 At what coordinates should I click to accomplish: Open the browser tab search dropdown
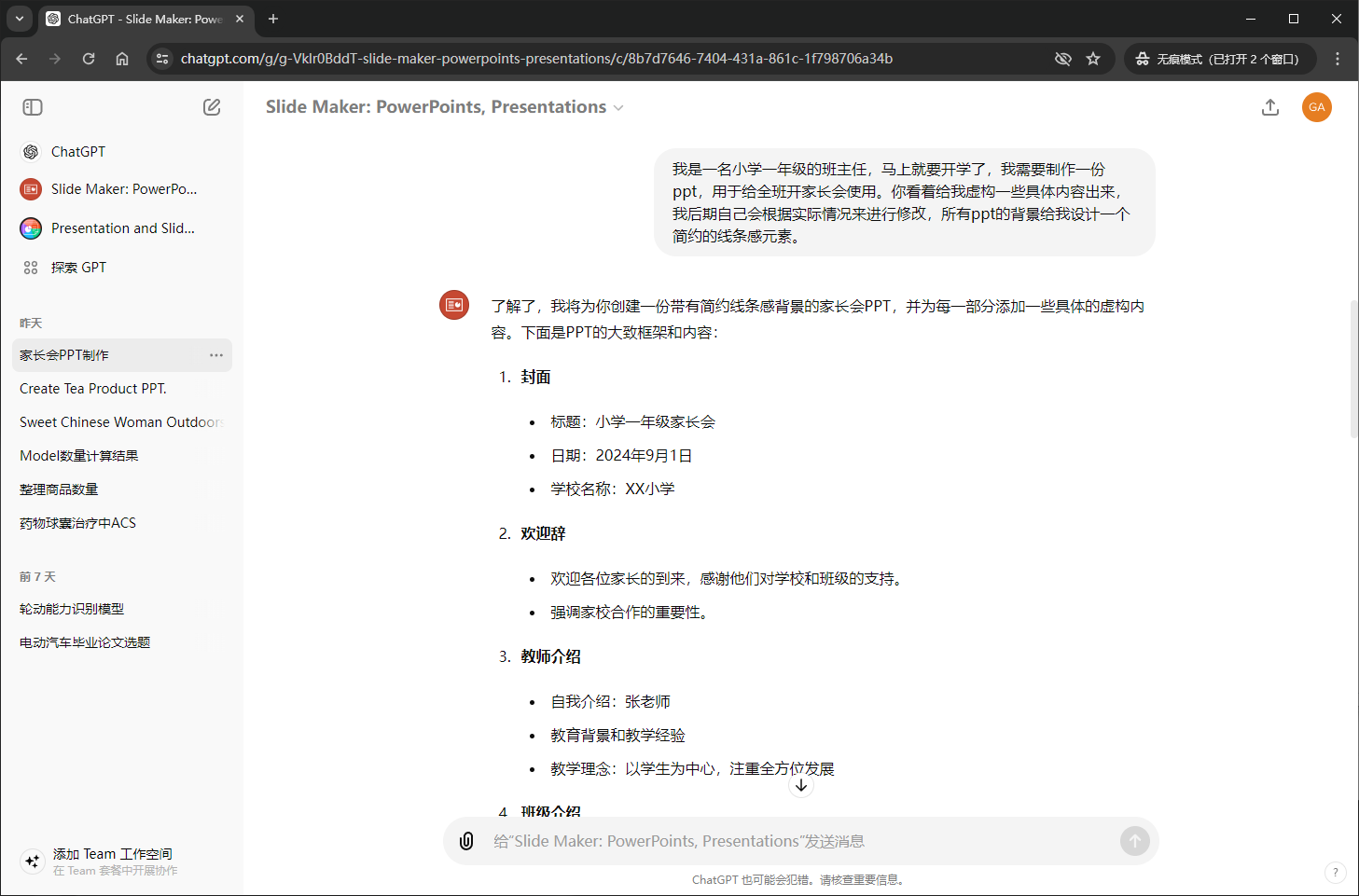20,19
